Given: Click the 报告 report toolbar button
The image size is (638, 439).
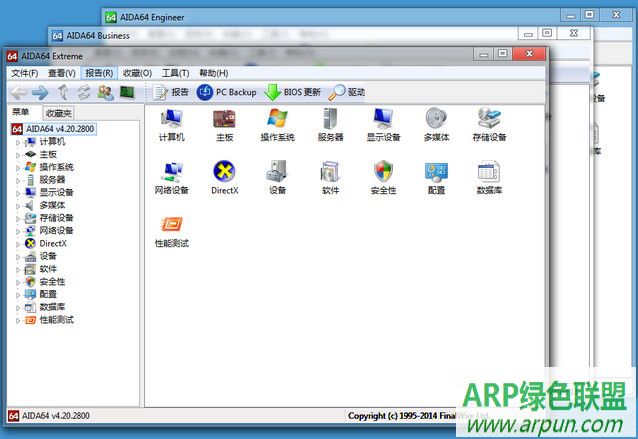Looking at the screenshot, I should point(171,92).
